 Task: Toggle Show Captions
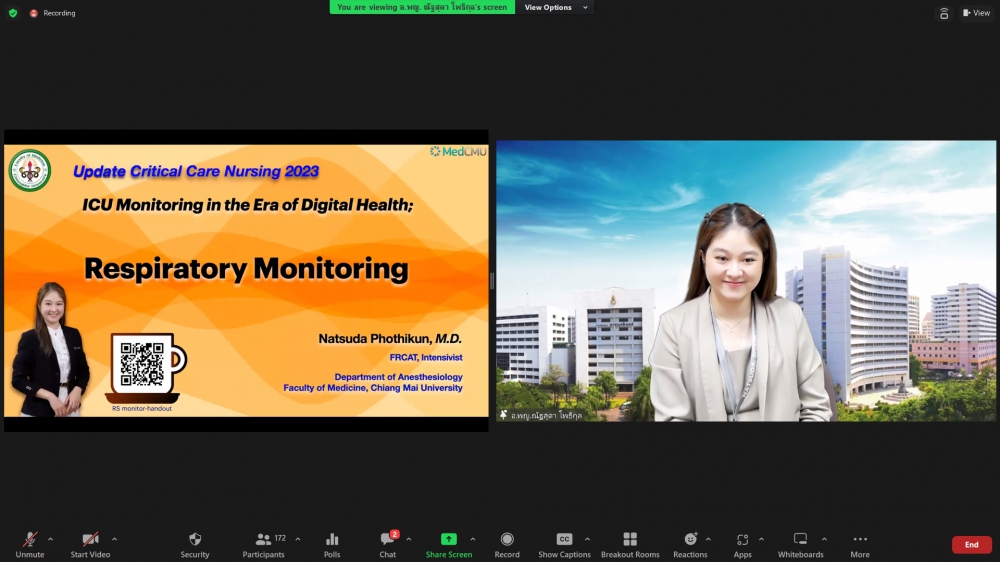coord(564,540)
